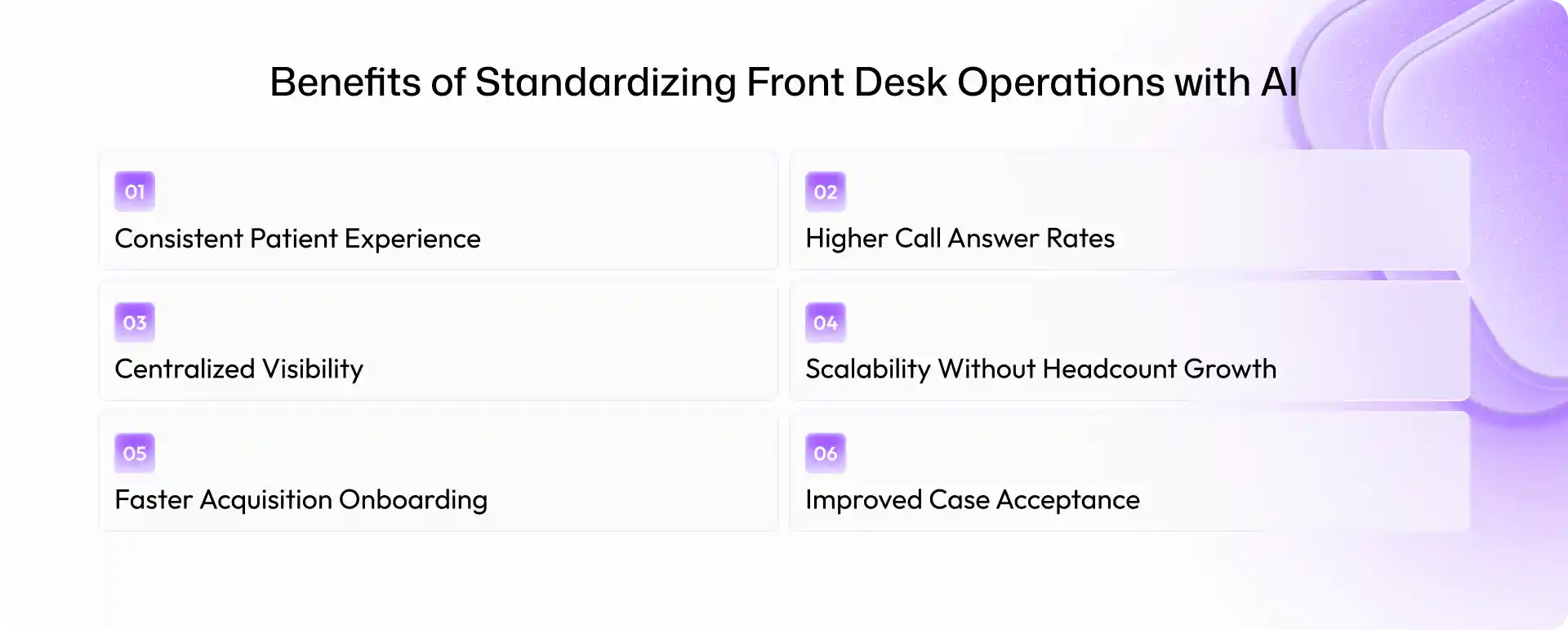Click the Centralized Visibility label

(238, 369)
